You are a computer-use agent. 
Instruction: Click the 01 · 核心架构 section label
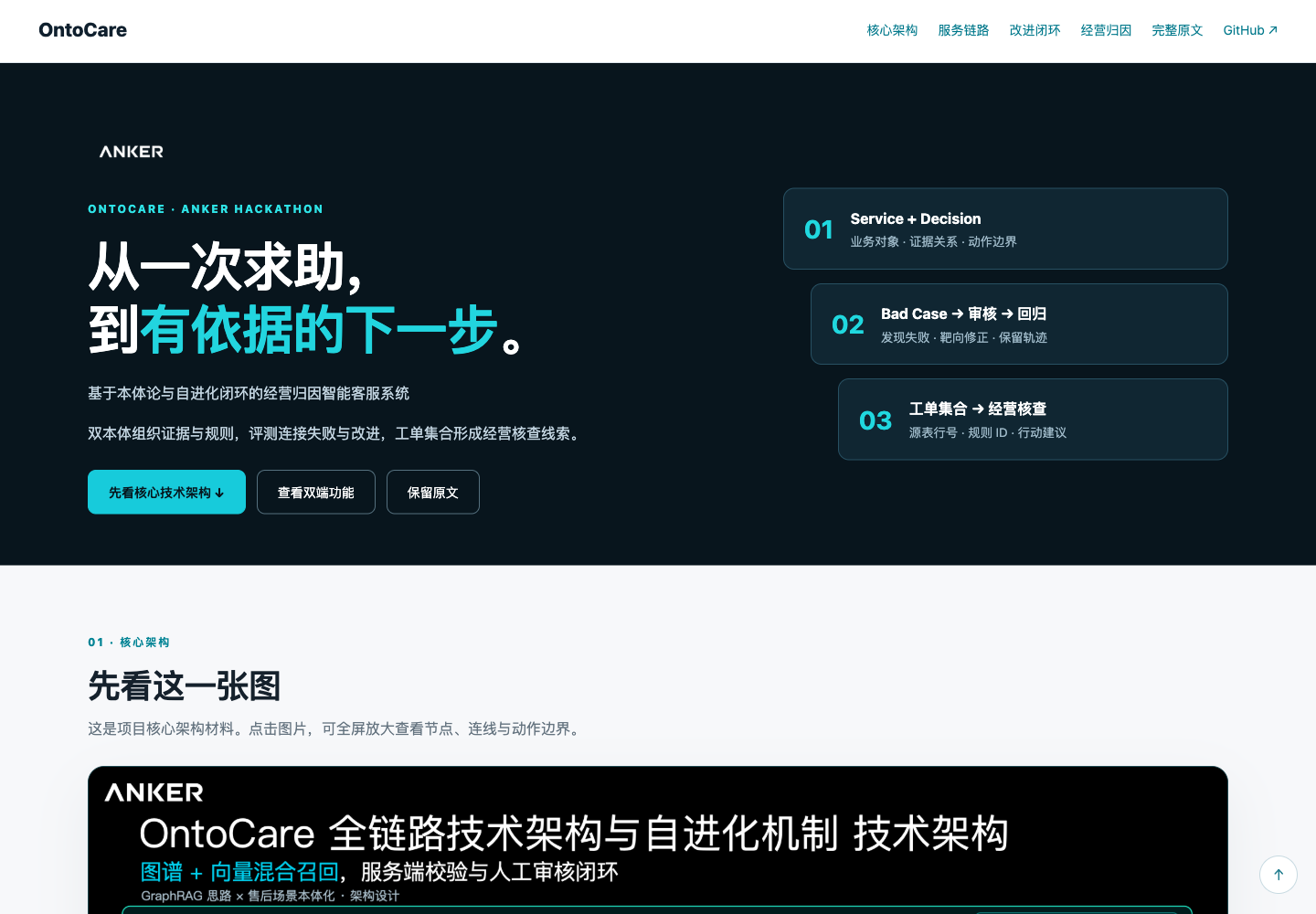[x=129, y=643]
